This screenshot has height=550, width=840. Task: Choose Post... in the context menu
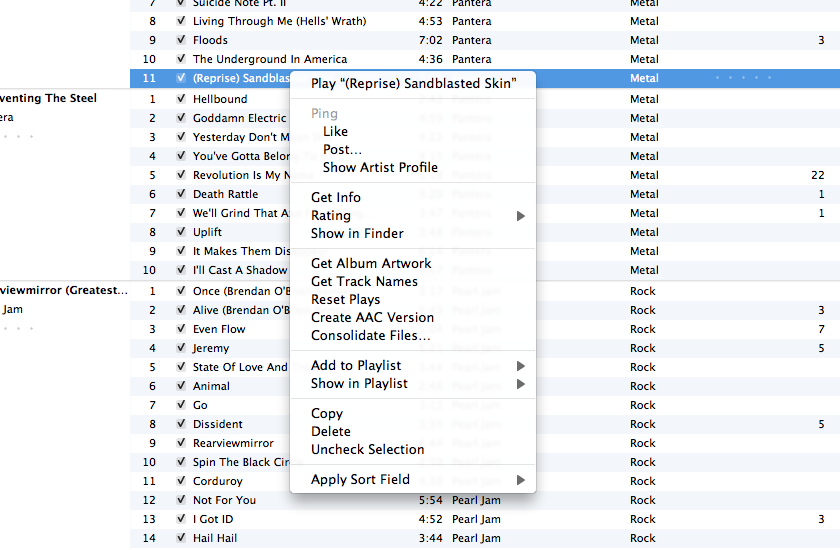pos(342,150)
